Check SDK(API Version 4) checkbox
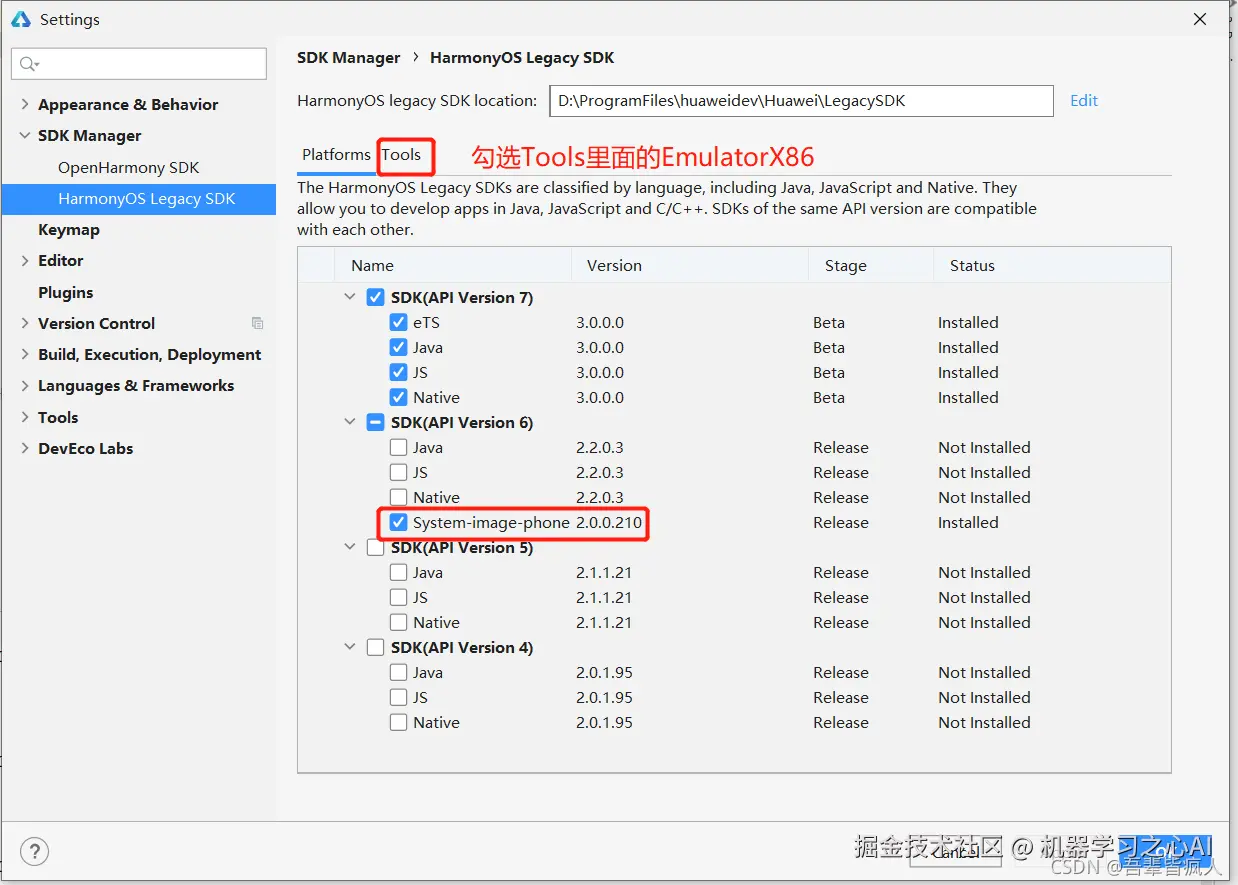Image resolution: width=1238 pixels, height=885 pixels. tap(375, 647)
